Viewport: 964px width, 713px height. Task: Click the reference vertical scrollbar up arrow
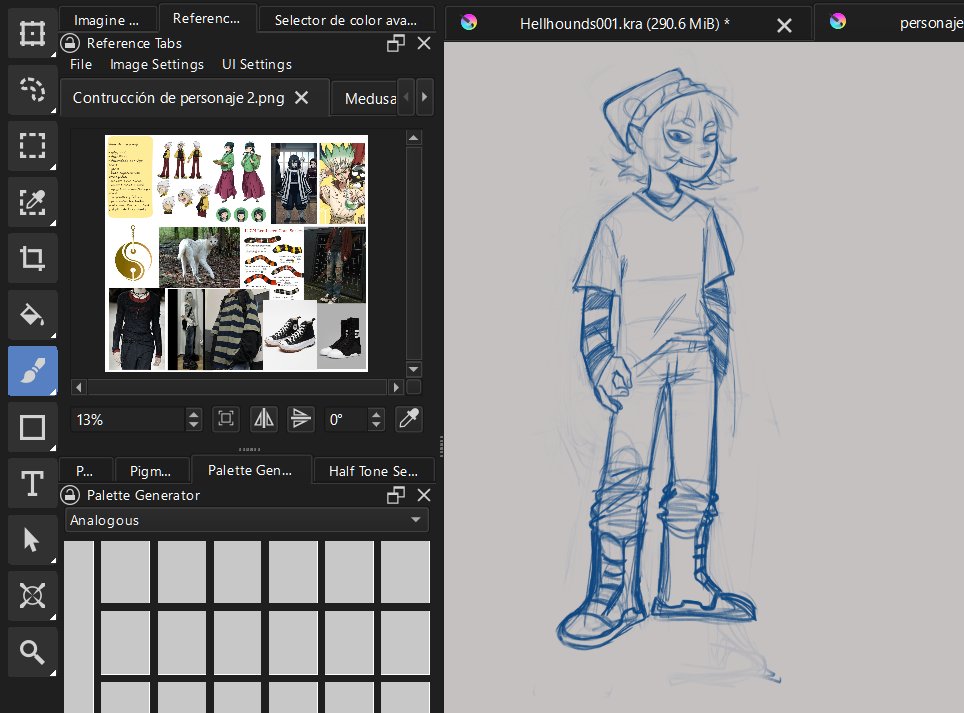(414, 138)
